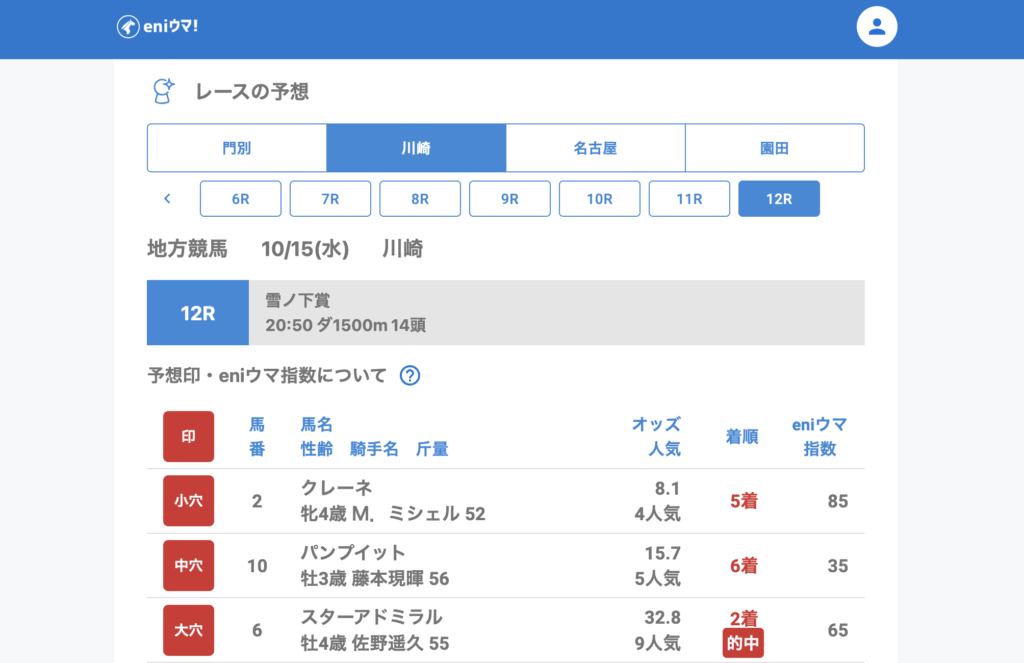This screenshot has width=1024, height=663.
Task: Switch to the 名古屋 racecourse tab
Action: tap(595, 148)
